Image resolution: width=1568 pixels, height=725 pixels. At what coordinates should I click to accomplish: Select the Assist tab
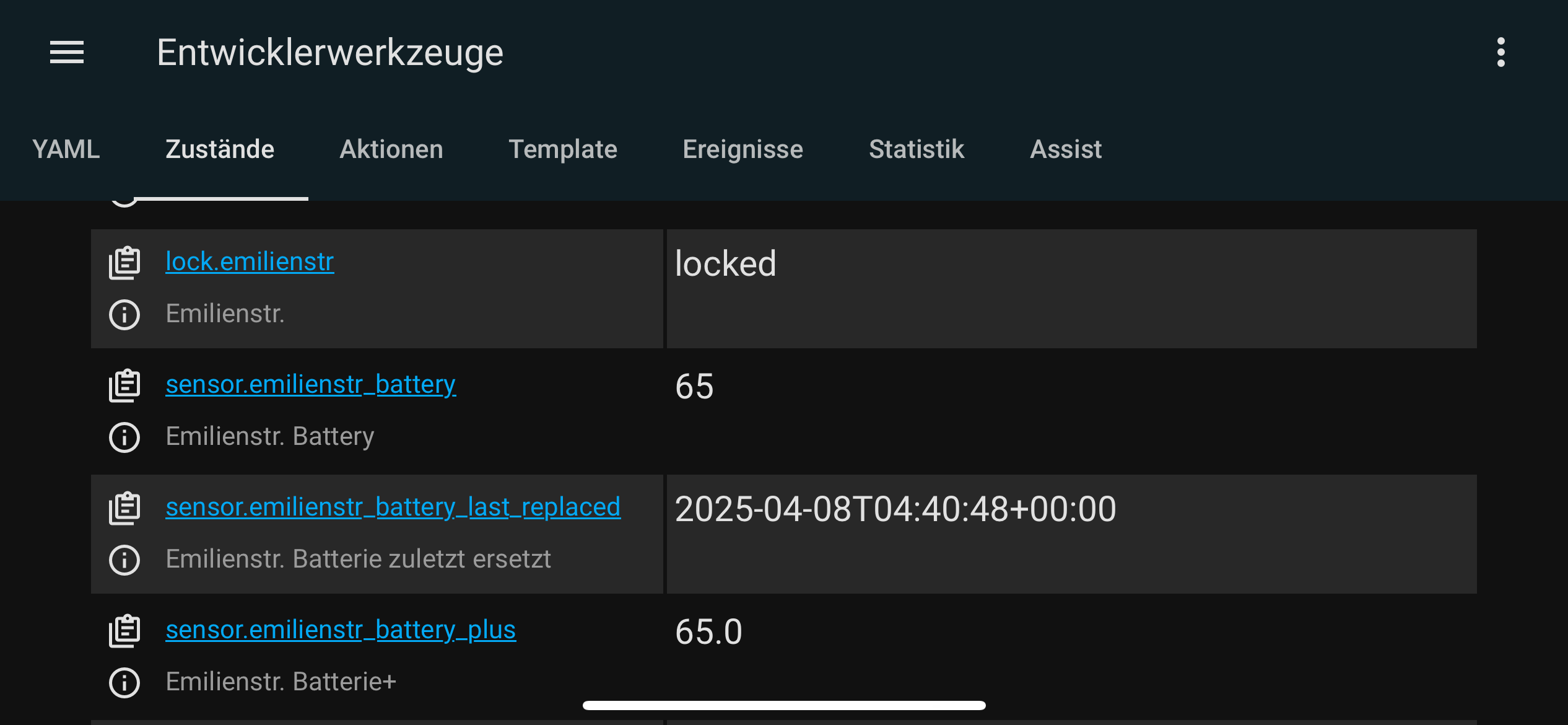[1066, 149]
